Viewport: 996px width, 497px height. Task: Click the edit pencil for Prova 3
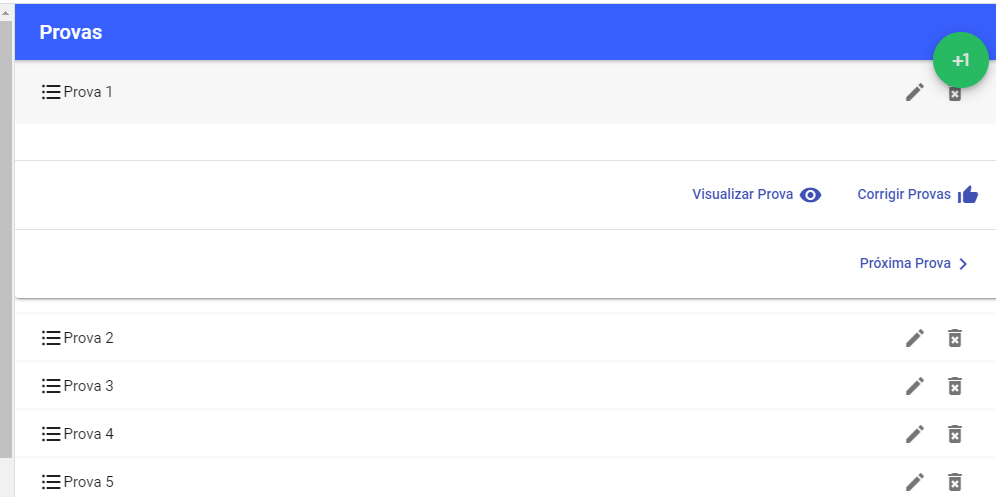(x=914, y=386)
